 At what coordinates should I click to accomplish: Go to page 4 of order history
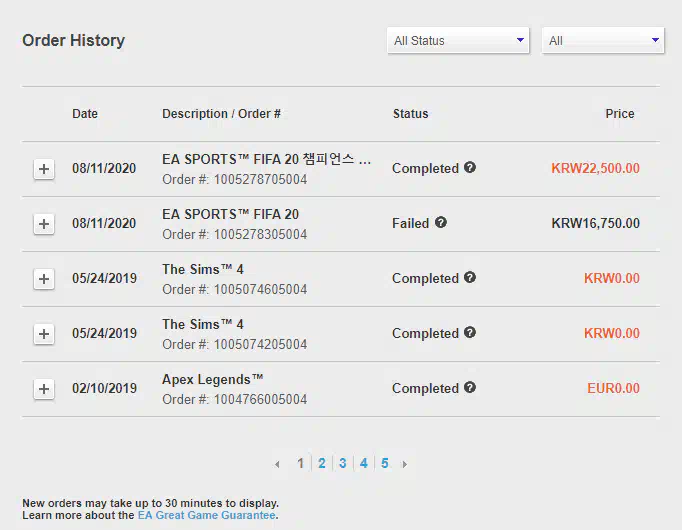[364, 463]
